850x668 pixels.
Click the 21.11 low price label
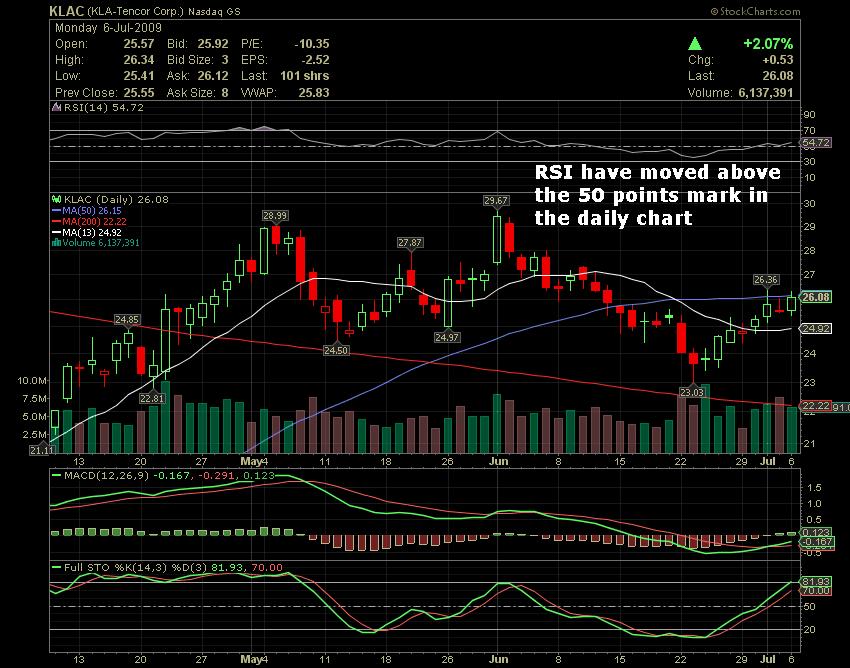point(42,450)
